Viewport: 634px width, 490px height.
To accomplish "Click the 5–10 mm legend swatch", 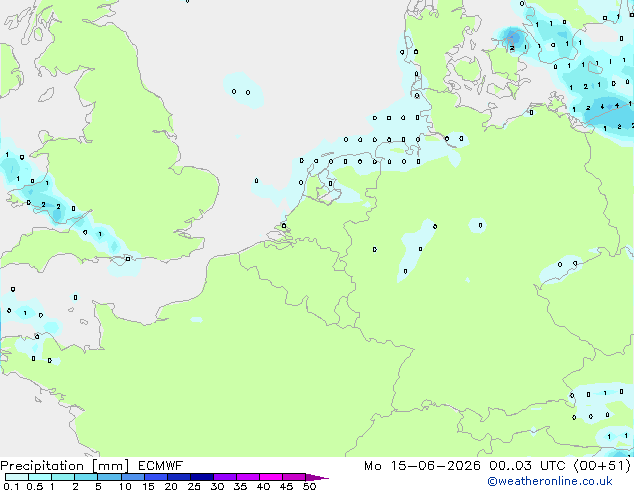I will coord(109,477).
